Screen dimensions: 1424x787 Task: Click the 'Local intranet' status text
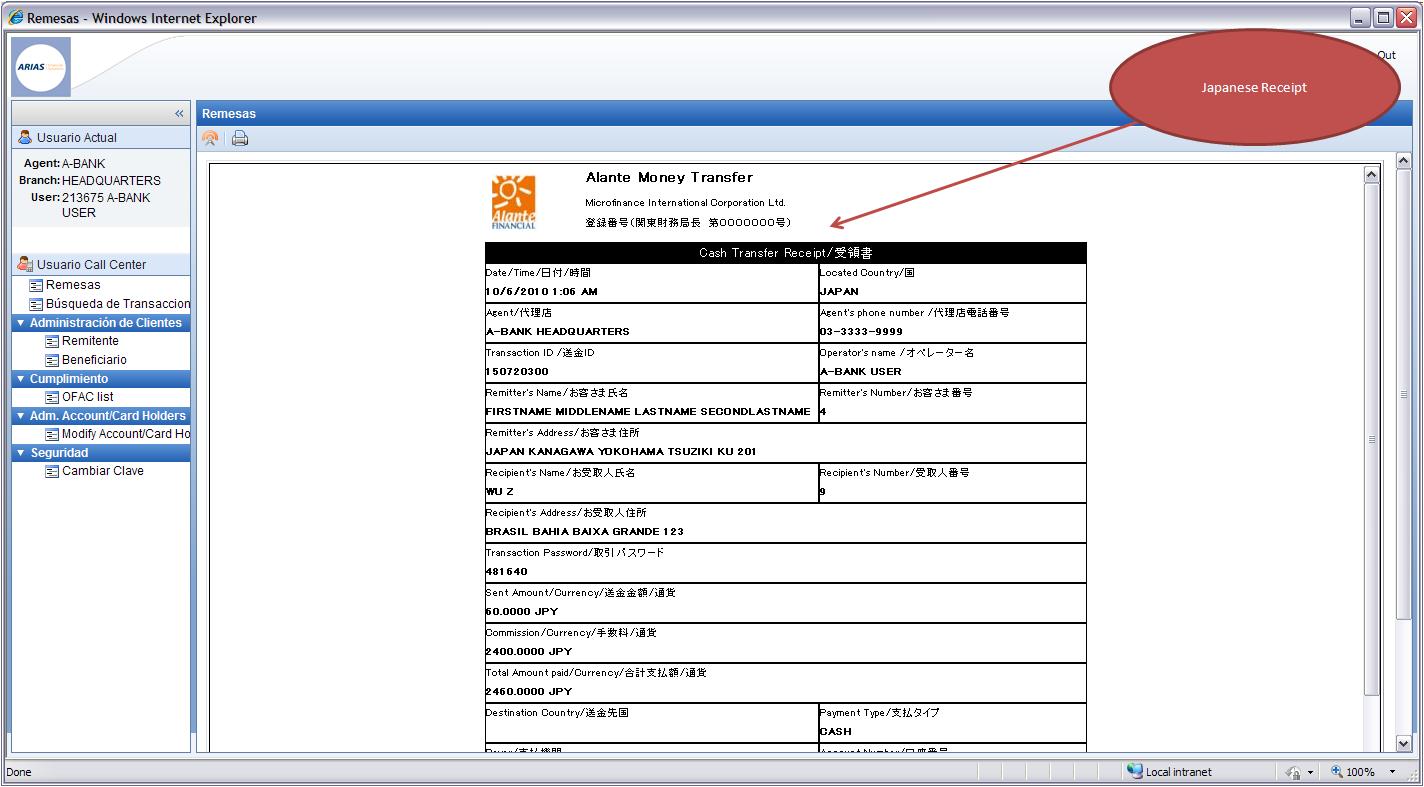click(x=1179, y=772)
